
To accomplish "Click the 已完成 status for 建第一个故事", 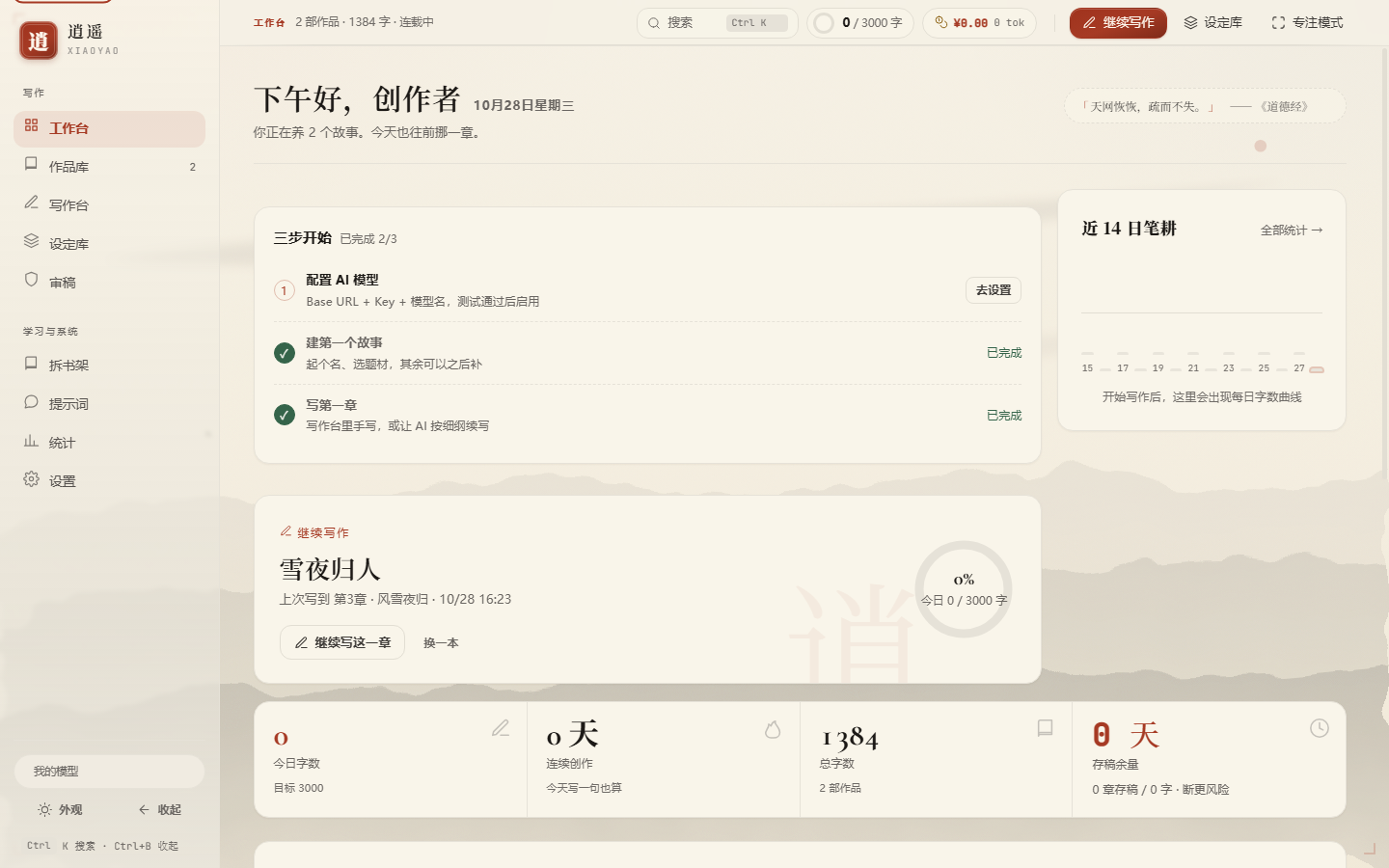I will (1004, 353).
